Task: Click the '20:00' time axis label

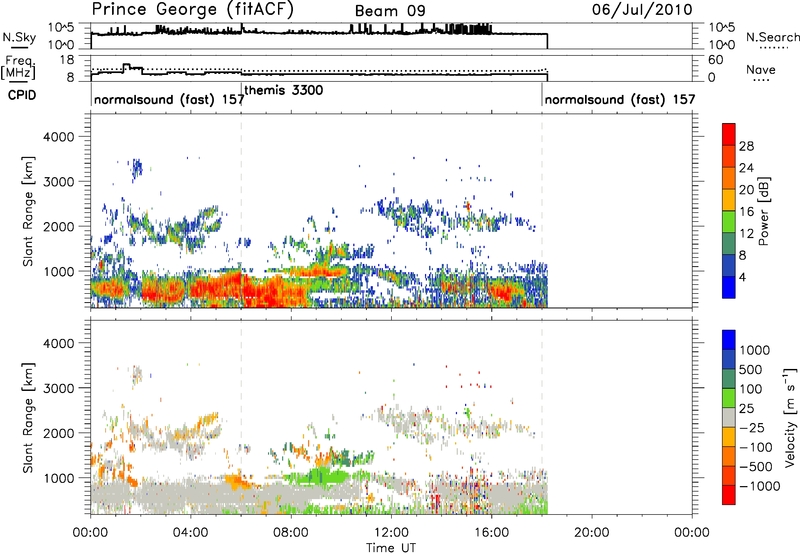Action: [591, 533]
